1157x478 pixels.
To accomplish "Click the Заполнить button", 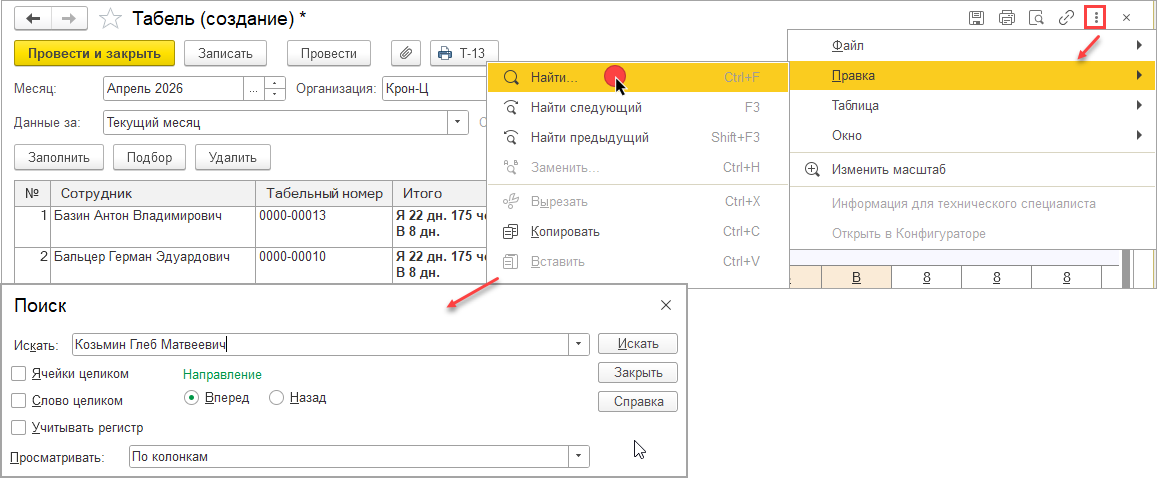I will tap(59, 157).
